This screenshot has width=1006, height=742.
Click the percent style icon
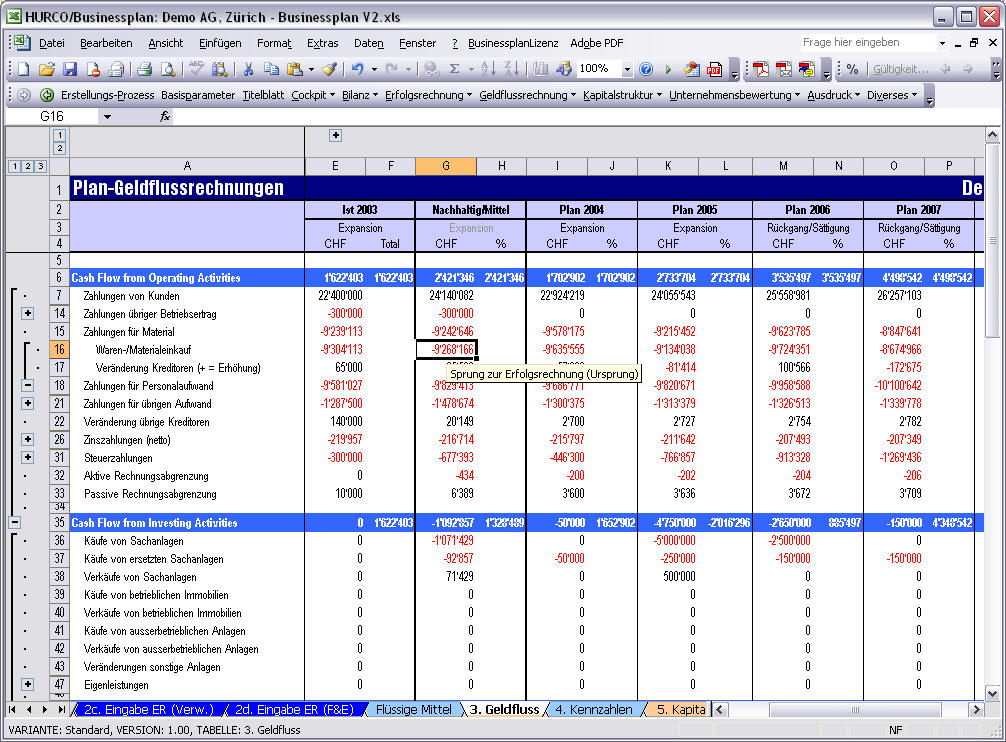point(852,69)
